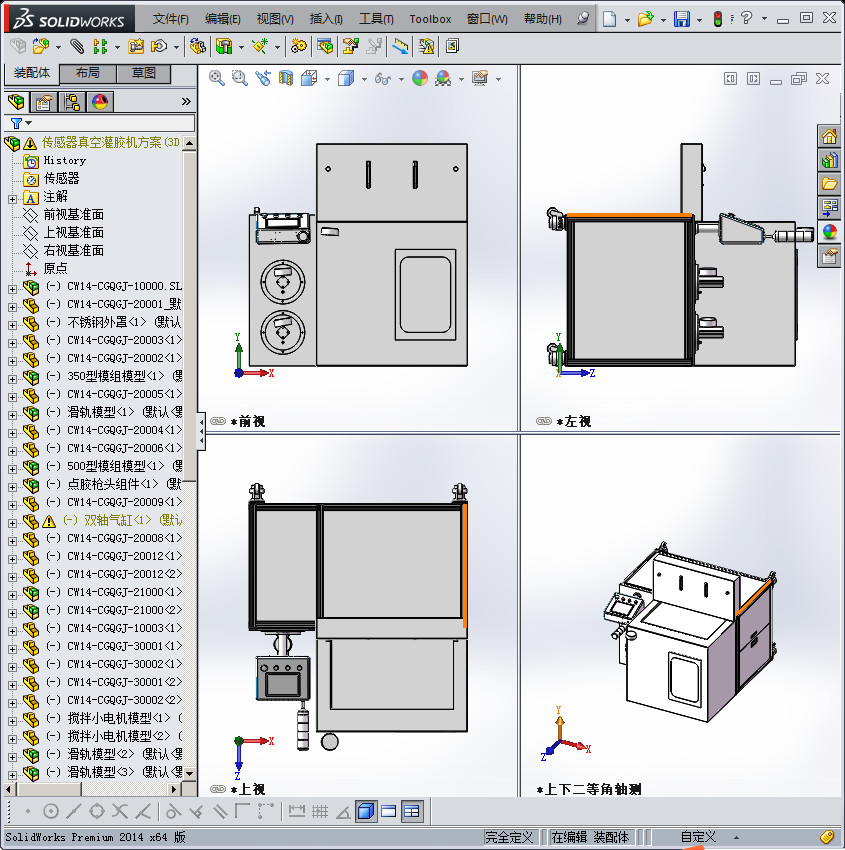Open the 视图(V) menu
845x850 pixels.
point(275,19)
